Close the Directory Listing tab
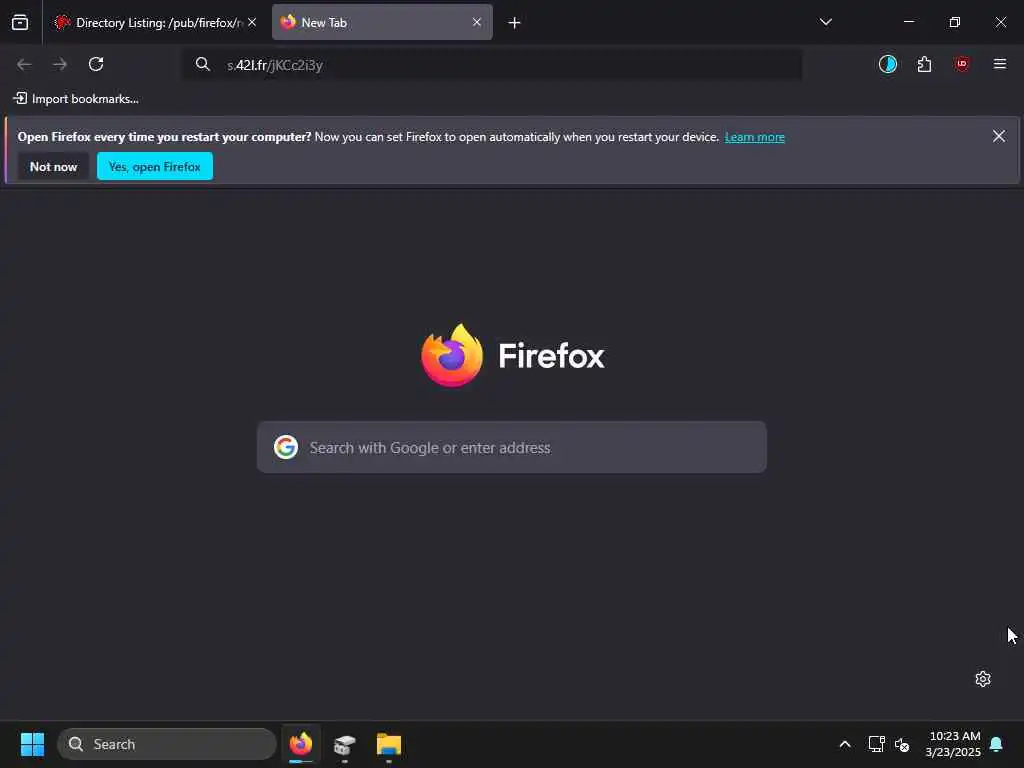 point(252,22)
